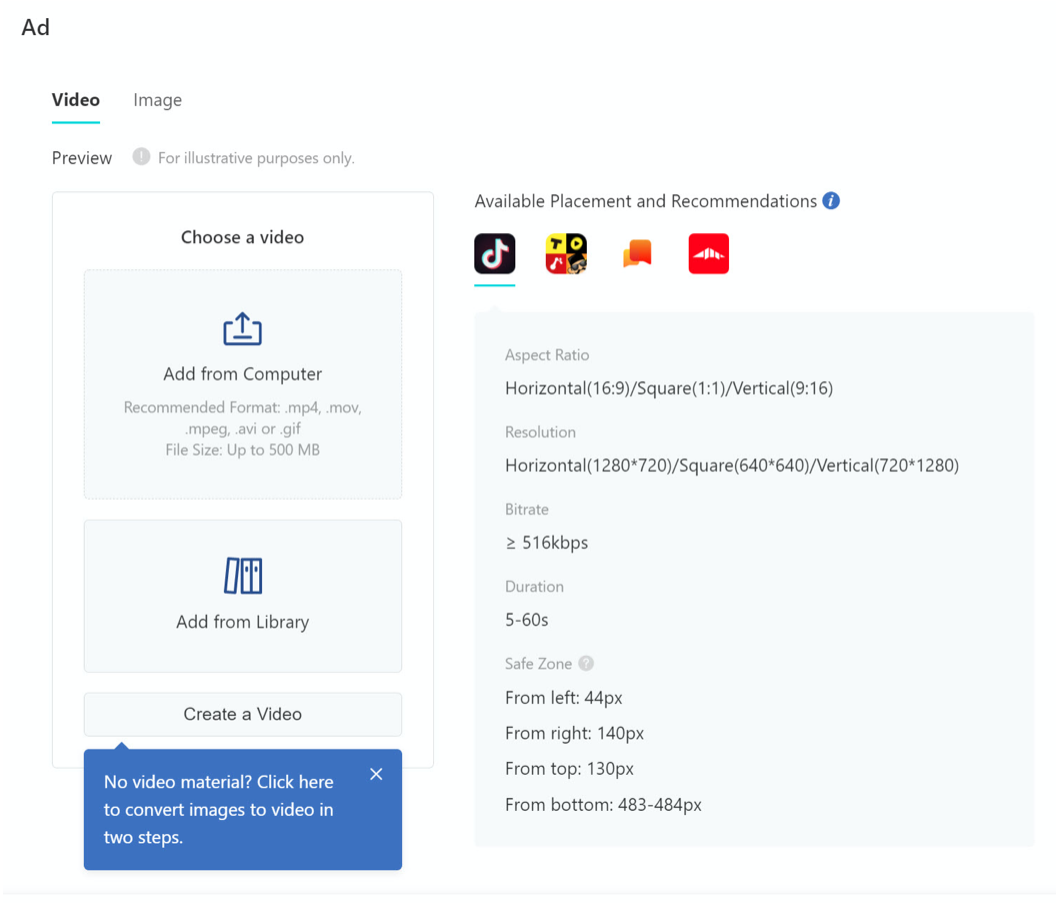Click the Safe Zone question mark icon

[x=586, y=663]
